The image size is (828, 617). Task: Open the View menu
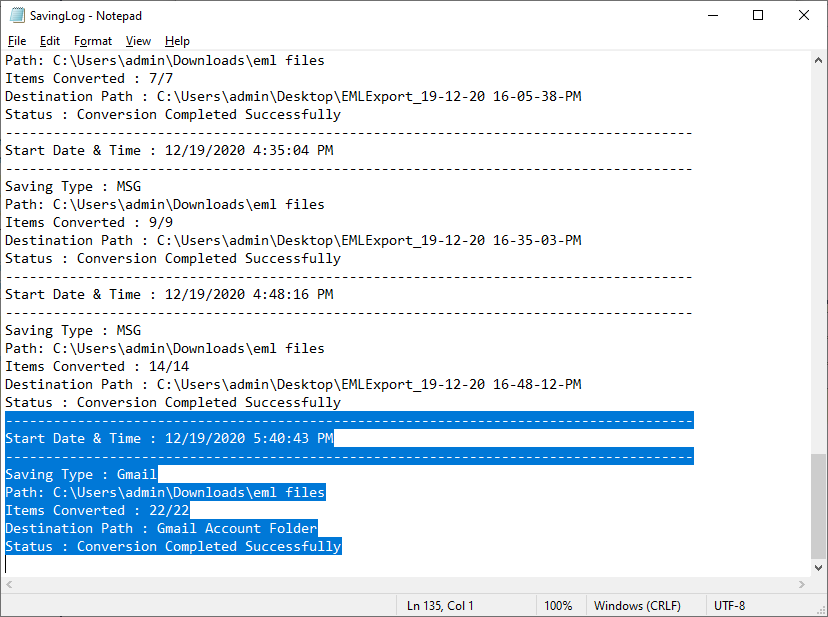(x=138, y=41)
